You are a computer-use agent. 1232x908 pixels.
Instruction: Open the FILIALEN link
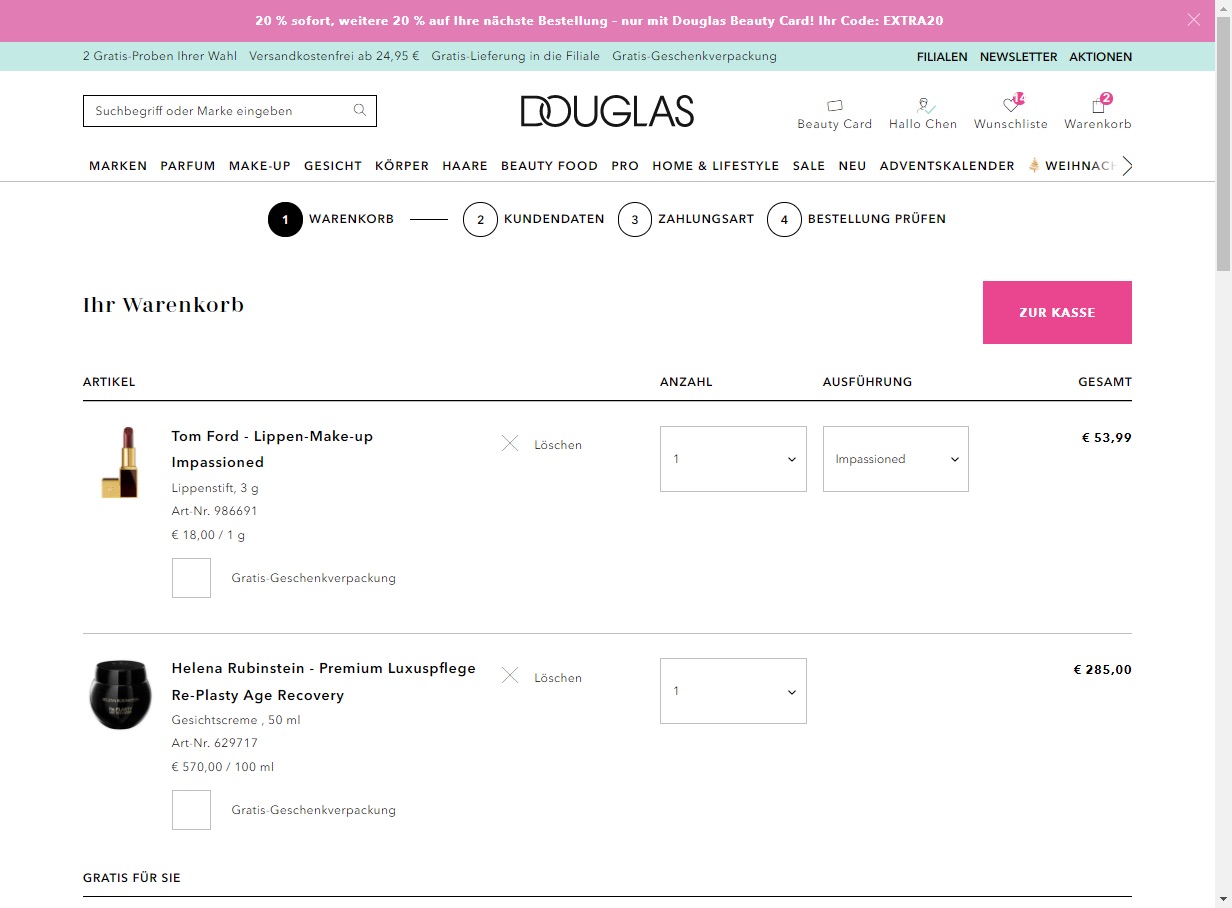point(942,57)
